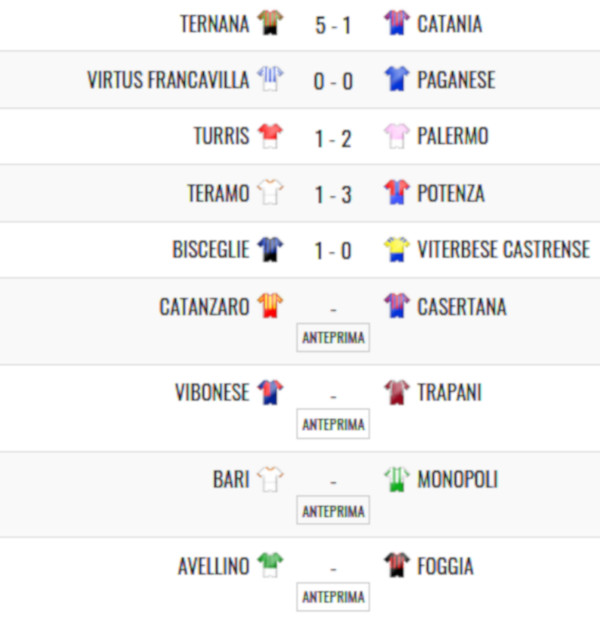Click the Palermo pink jersey icon
Viewport: 600px width, 619px height.
click(397, 137)
